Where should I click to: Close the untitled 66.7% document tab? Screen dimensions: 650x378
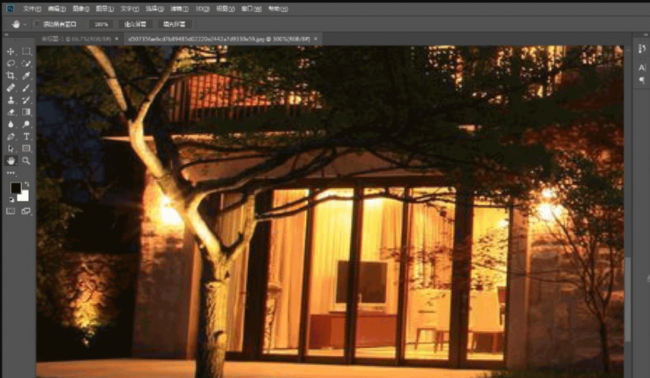(x=116, y=39)
